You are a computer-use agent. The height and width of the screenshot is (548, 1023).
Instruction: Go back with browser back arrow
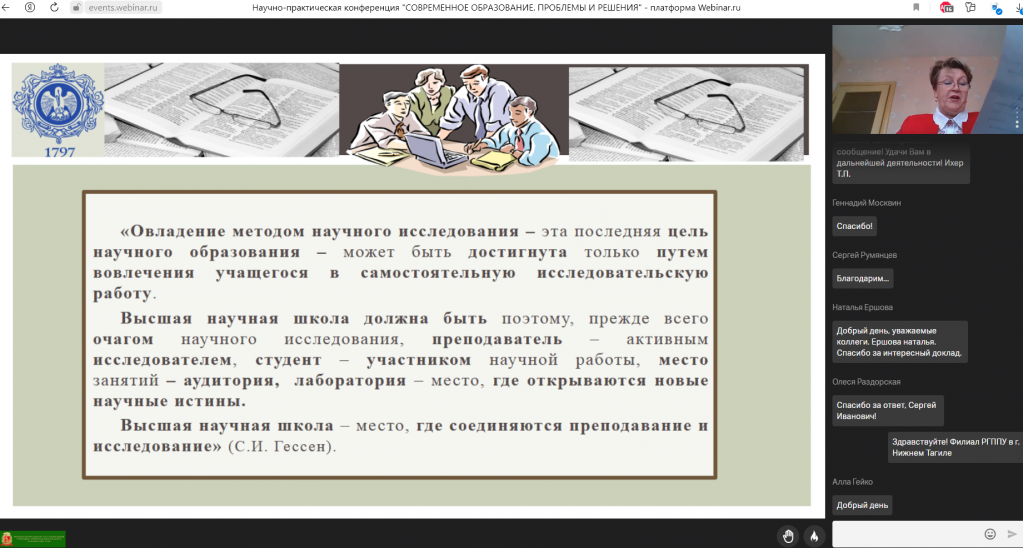[x=8, y=7]
